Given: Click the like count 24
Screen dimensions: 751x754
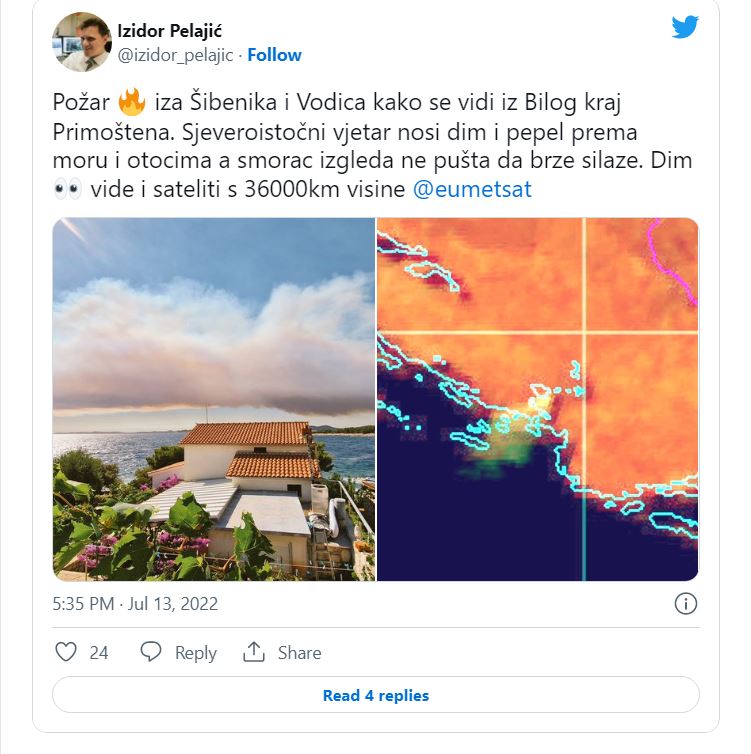Looking at the screenshot, I should click(x=99, y=653).
